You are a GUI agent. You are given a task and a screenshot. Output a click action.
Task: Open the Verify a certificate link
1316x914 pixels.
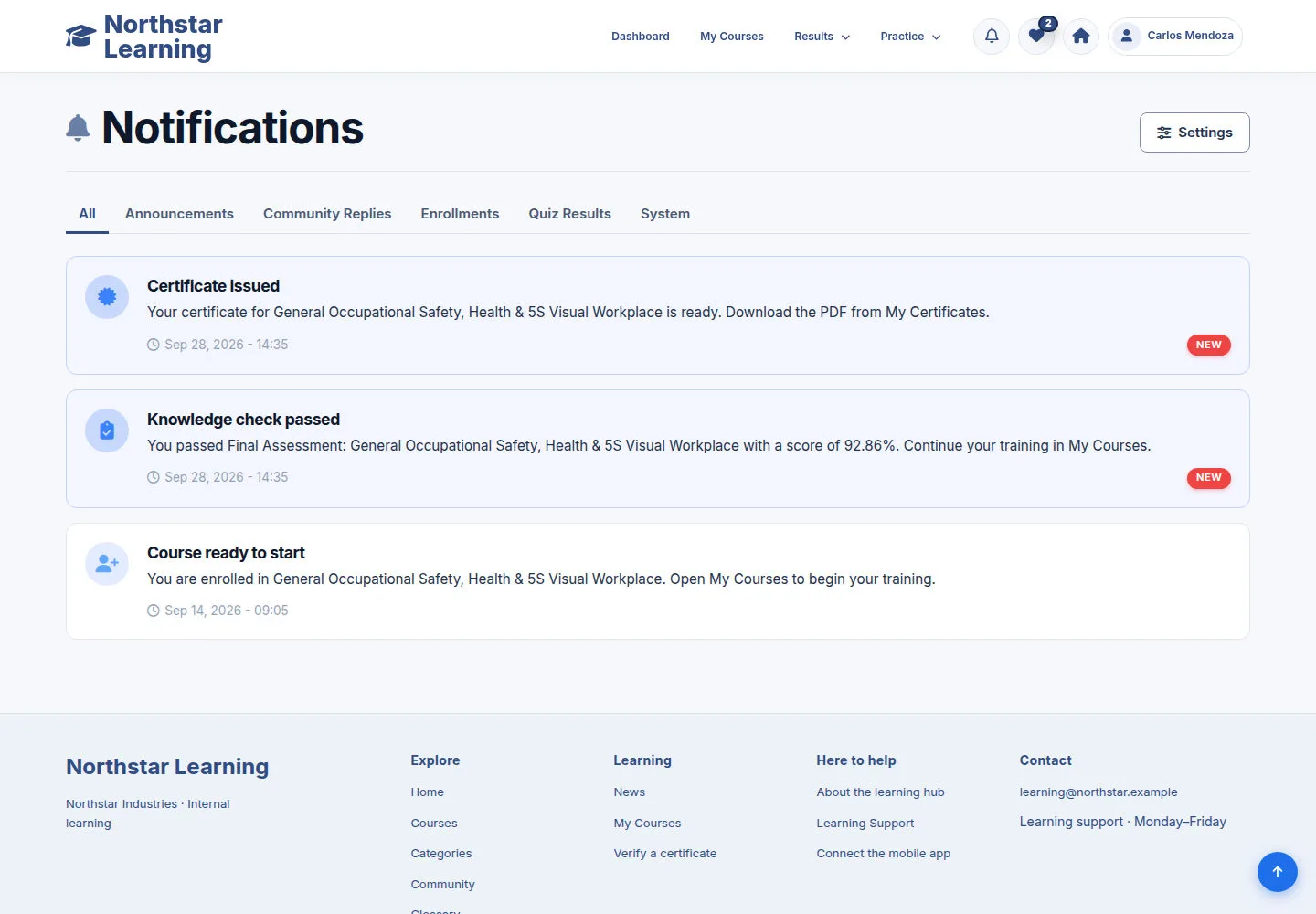coord(665,854)
